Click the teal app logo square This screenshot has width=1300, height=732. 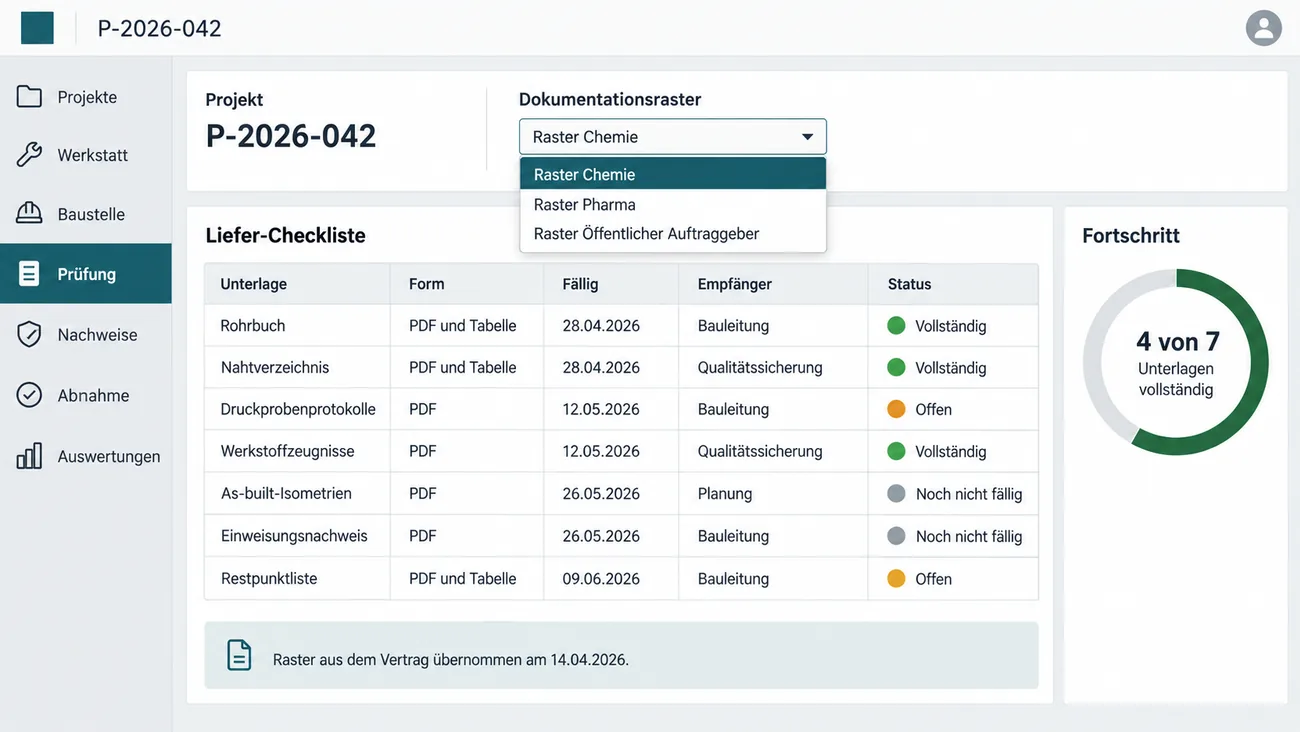(x=37, y=28)
